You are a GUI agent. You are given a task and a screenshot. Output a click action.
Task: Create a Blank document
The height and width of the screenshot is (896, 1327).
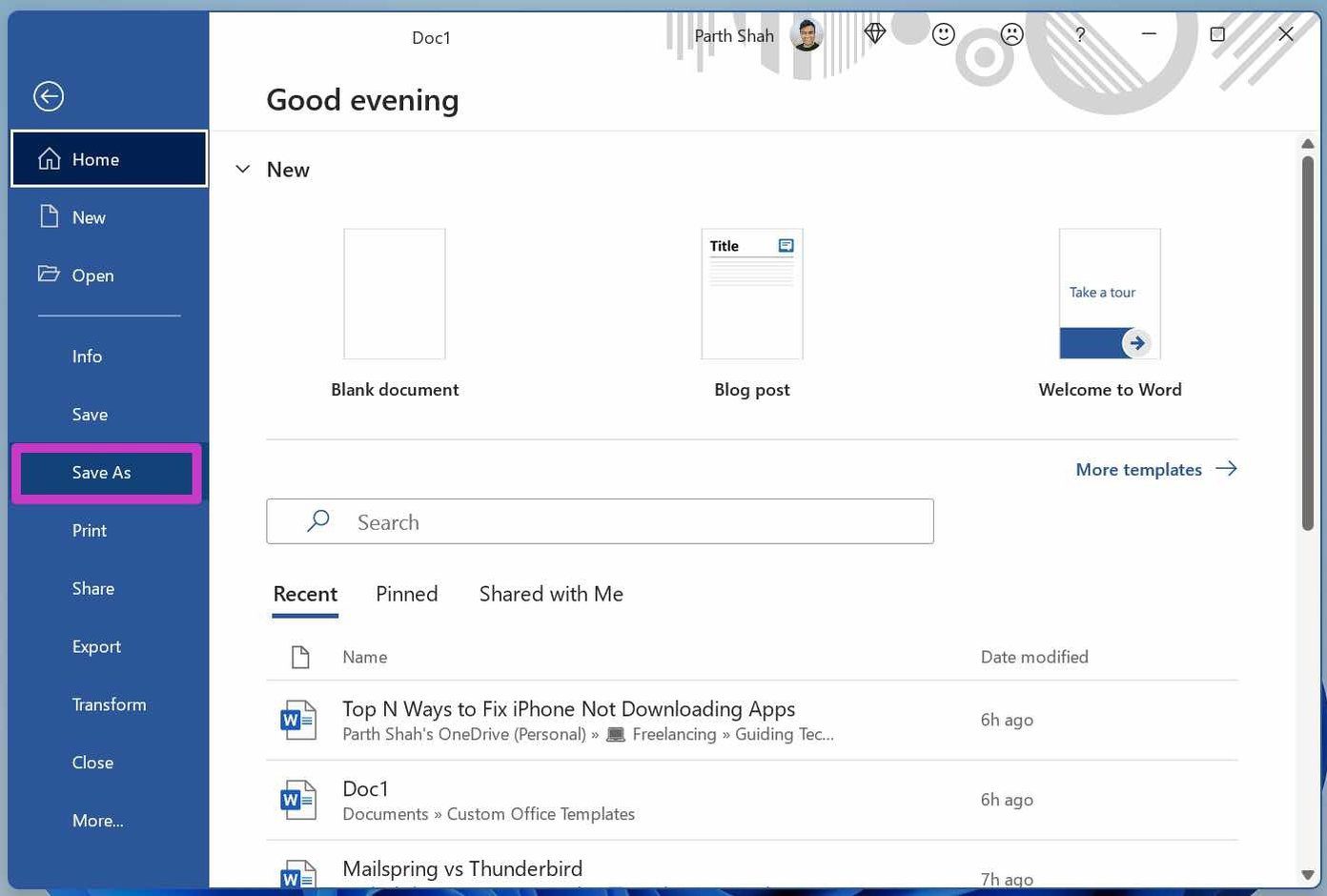click(395, 313)
